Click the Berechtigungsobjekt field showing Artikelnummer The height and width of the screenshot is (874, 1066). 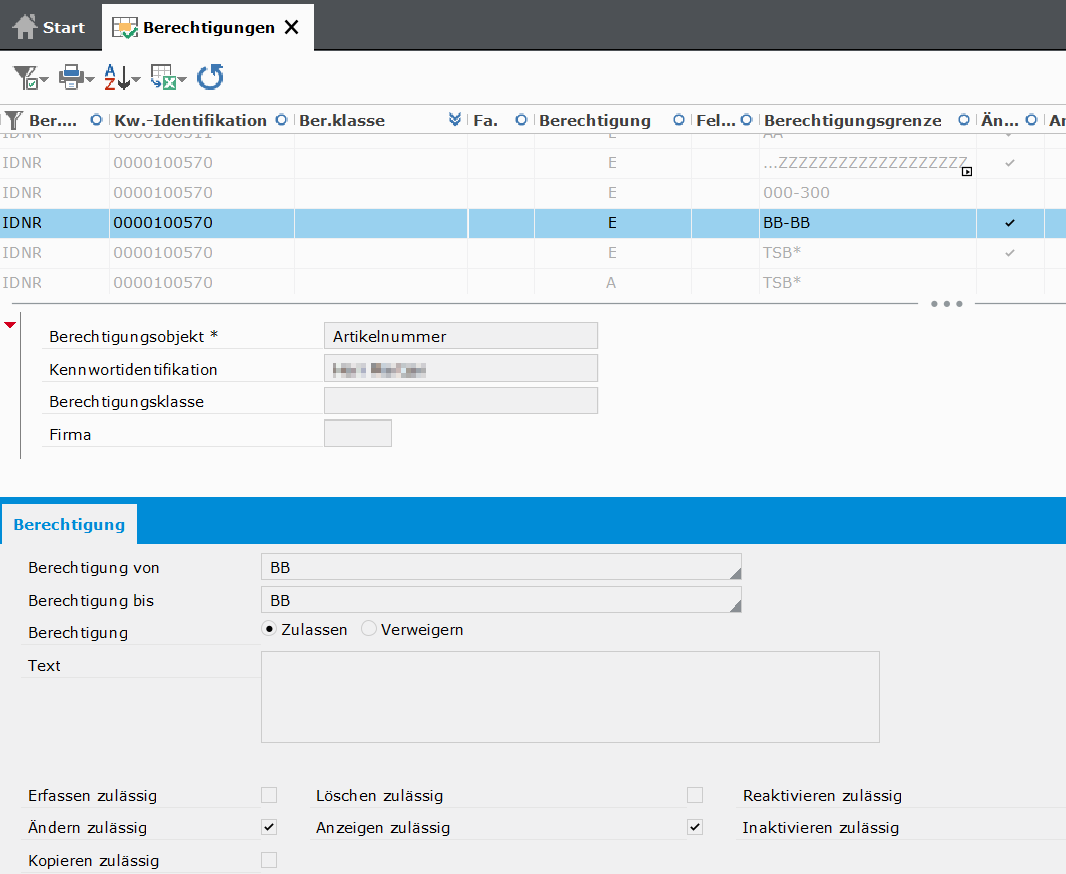(460, 336)
